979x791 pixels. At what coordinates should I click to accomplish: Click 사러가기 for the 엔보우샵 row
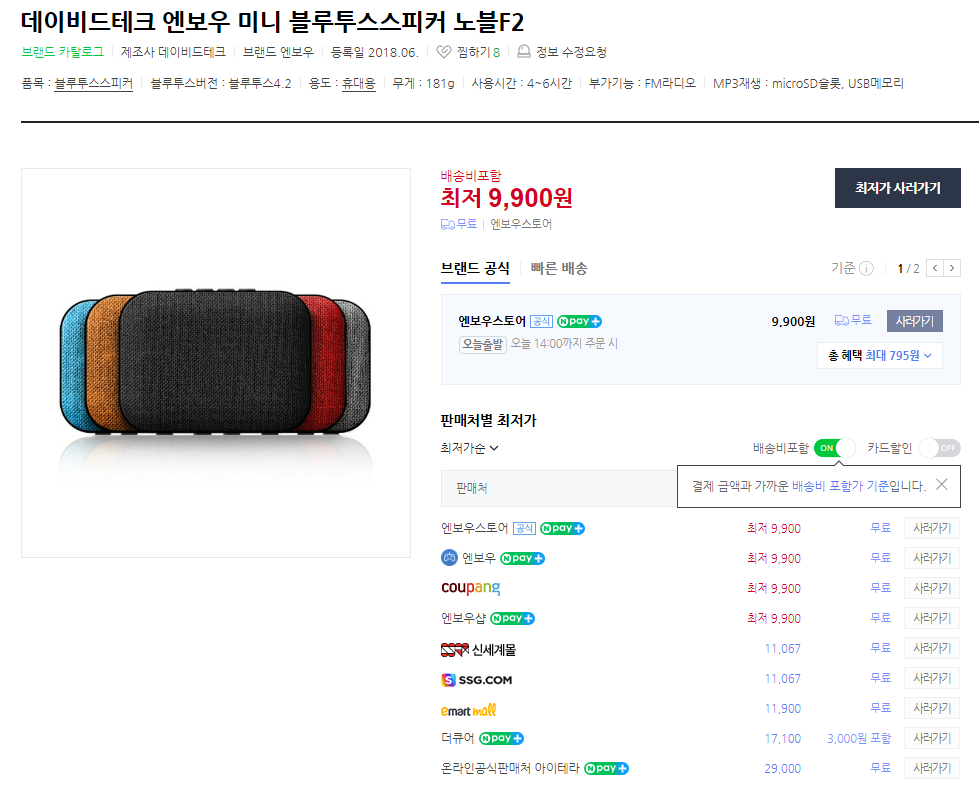[x=932, y=618]
